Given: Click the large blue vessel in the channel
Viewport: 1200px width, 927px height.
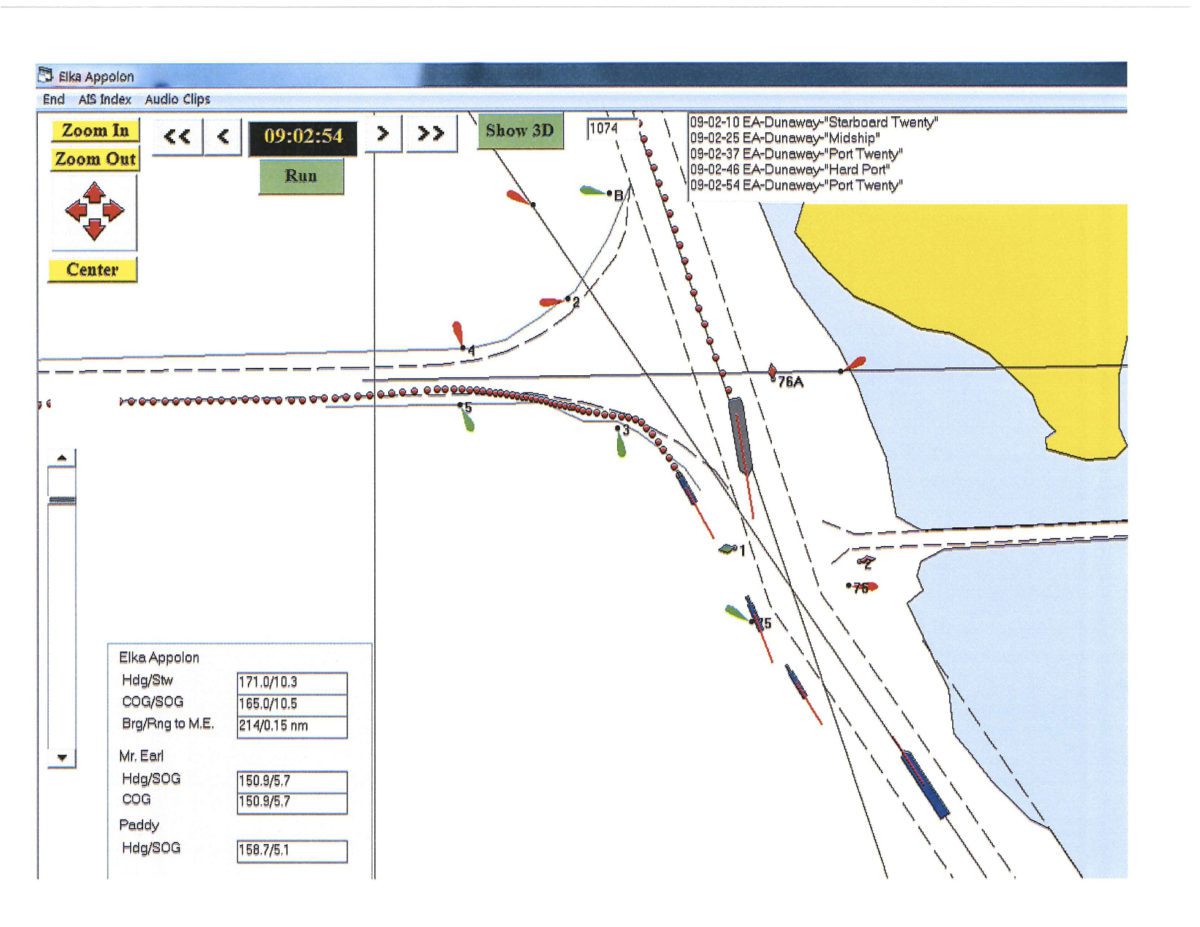Looking at the screenshot, I should tap(925, 785).
